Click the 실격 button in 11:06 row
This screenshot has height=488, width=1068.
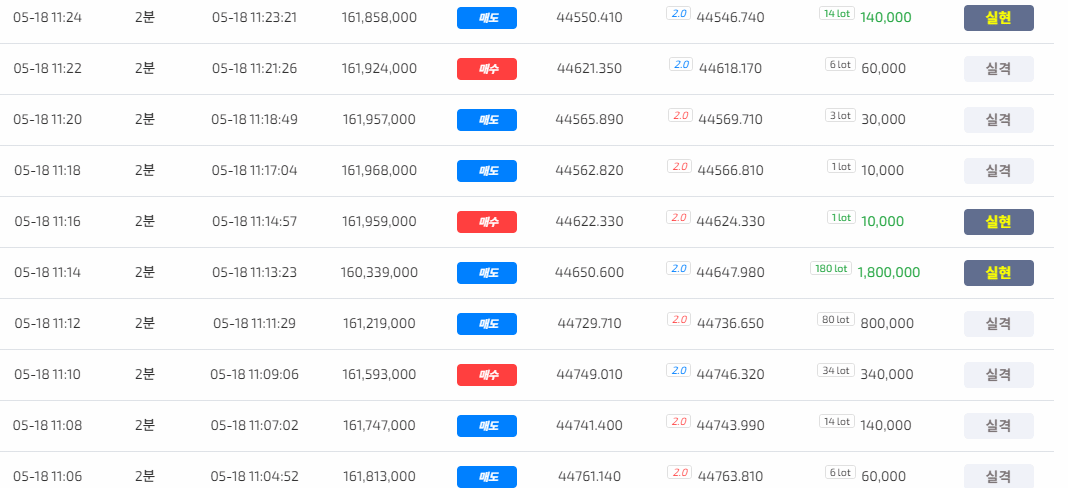click(999, 476)
